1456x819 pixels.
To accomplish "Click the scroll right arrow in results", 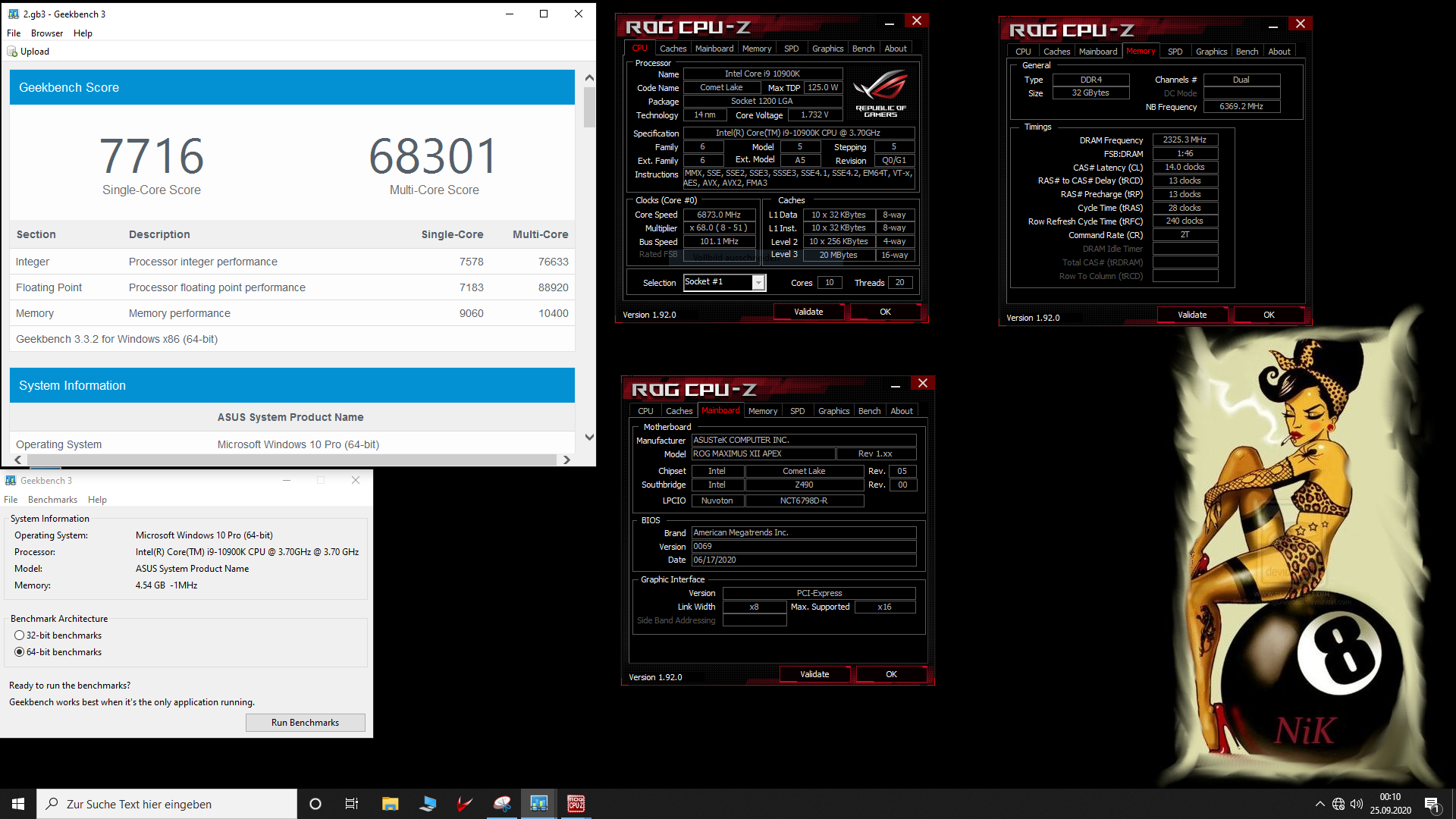I will tap(566, 460).
